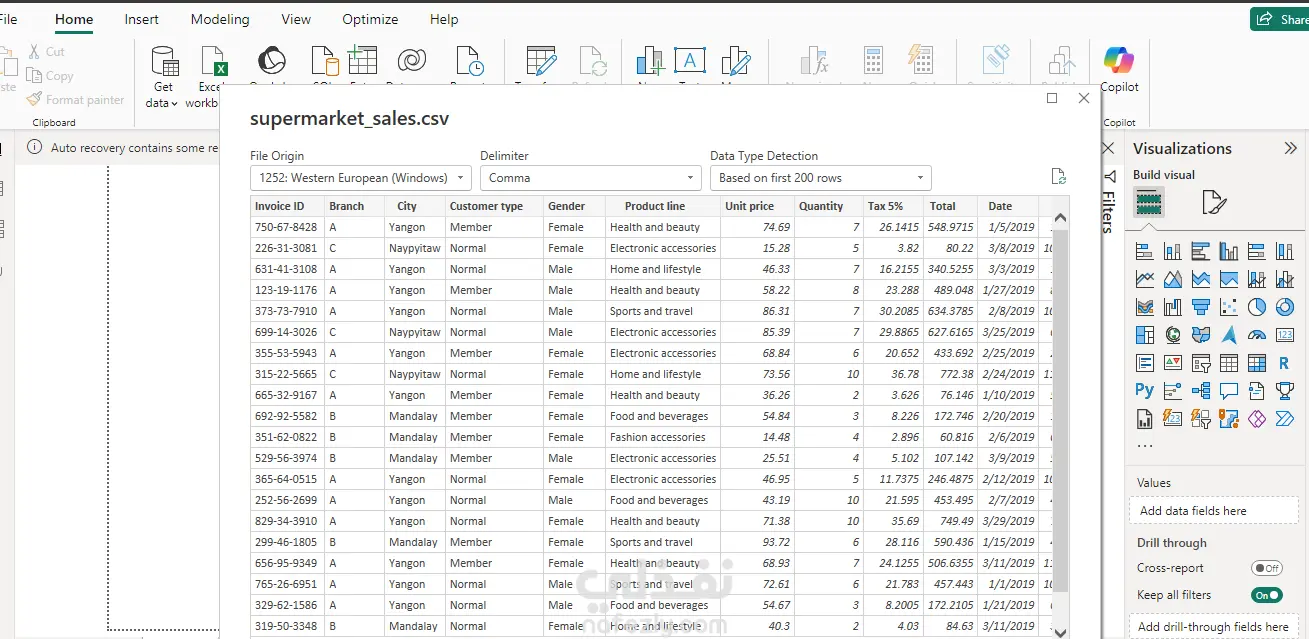Viewport: 1309px width, 639px height.
Task: Select the Matrix visual
Action: pyautogui.click(x=1257, y=363)
